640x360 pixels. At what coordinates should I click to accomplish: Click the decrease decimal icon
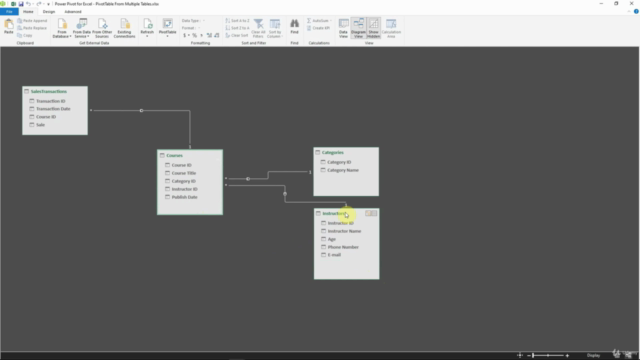217,36
